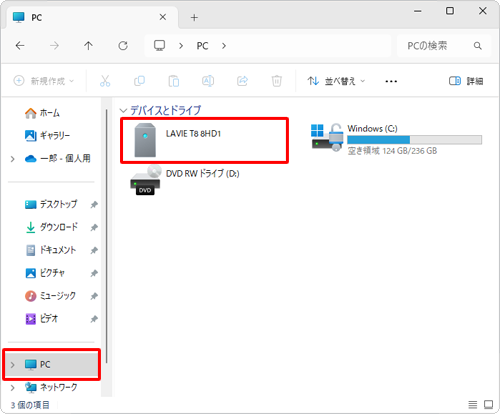
Task: Open ビデオ quick access folder
Action: (41, 319)
